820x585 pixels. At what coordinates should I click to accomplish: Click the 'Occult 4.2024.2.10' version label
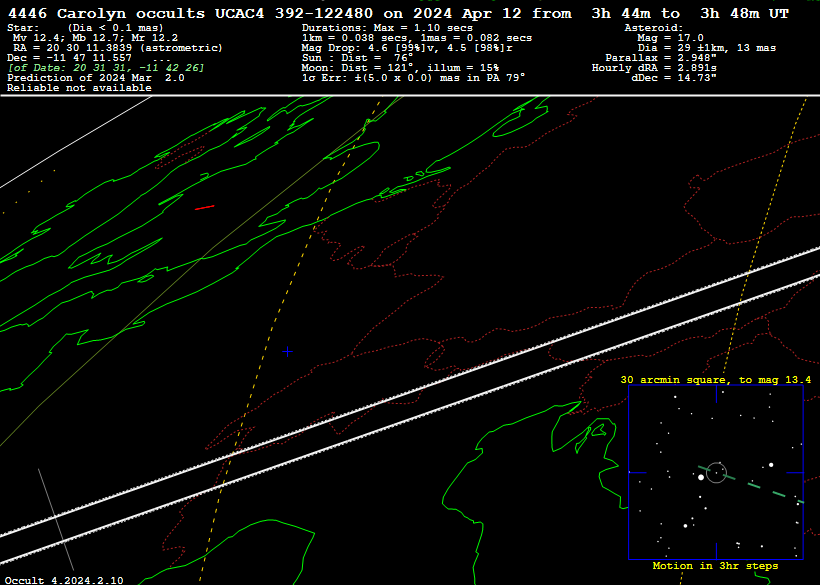pos(64,580)
